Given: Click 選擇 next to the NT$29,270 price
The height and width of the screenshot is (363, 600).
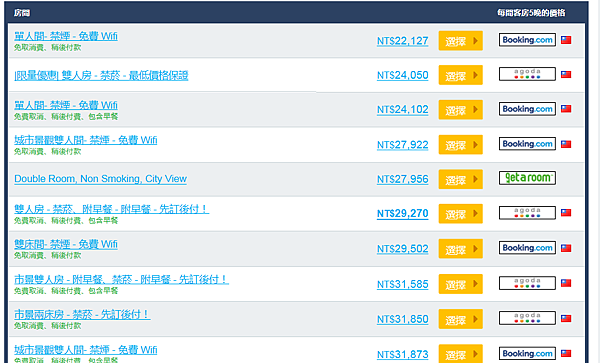Looking at the screenshot, I should (x=460, y=213).
